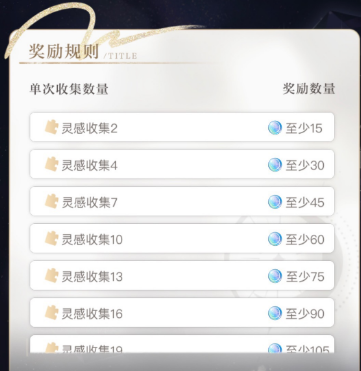Click puzzle piece icon beside 灵感收集4
Image resolution: width=361 pixels, height=371 pixels.
(x=52, y=164)
